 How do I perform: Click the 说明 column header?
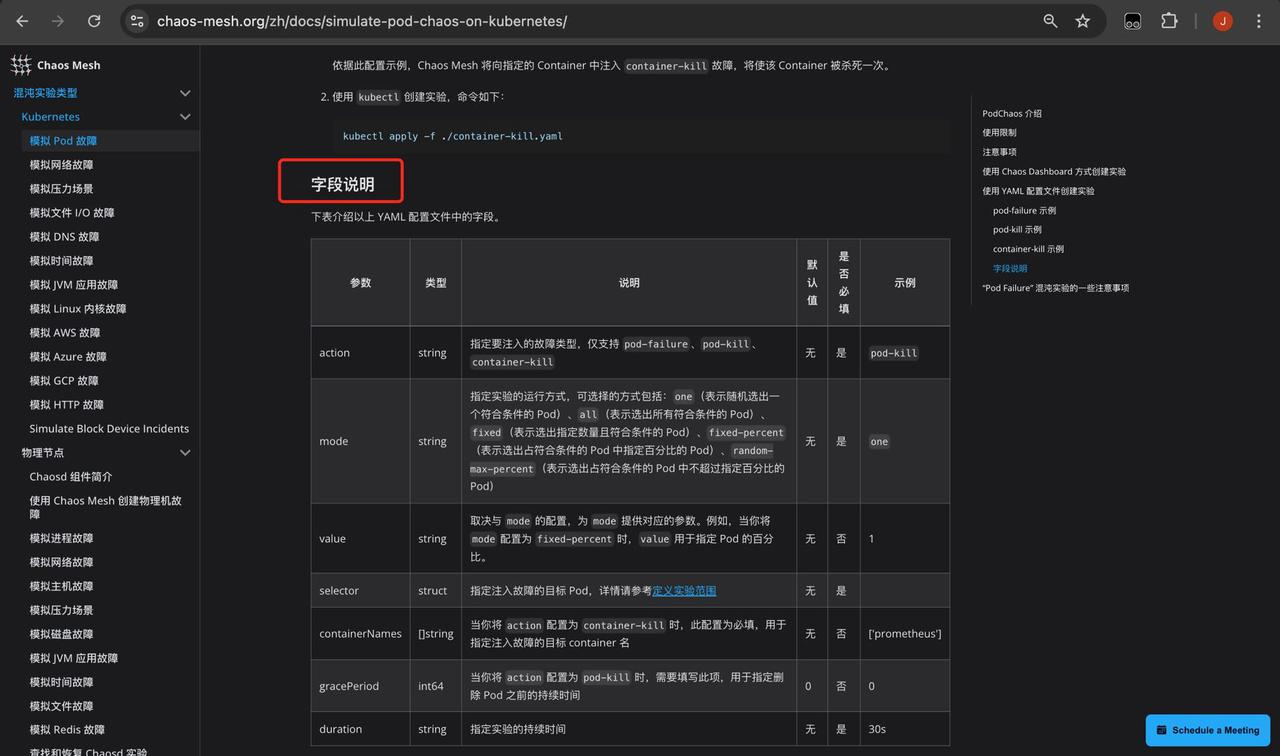coord(629,283)
